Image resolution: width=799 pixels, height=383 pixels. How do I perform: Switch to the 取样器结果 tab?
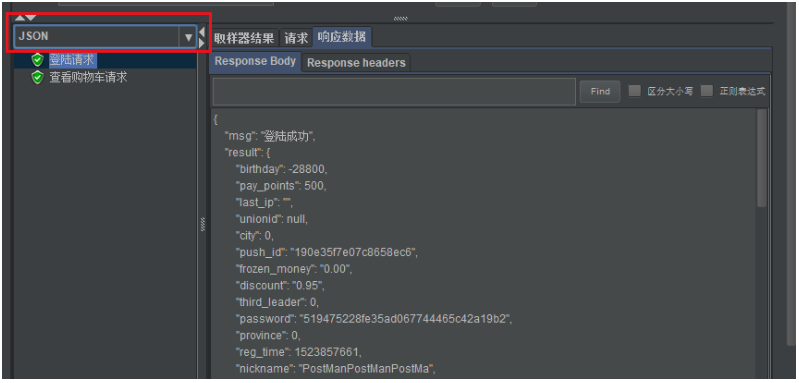pos(244,38)
